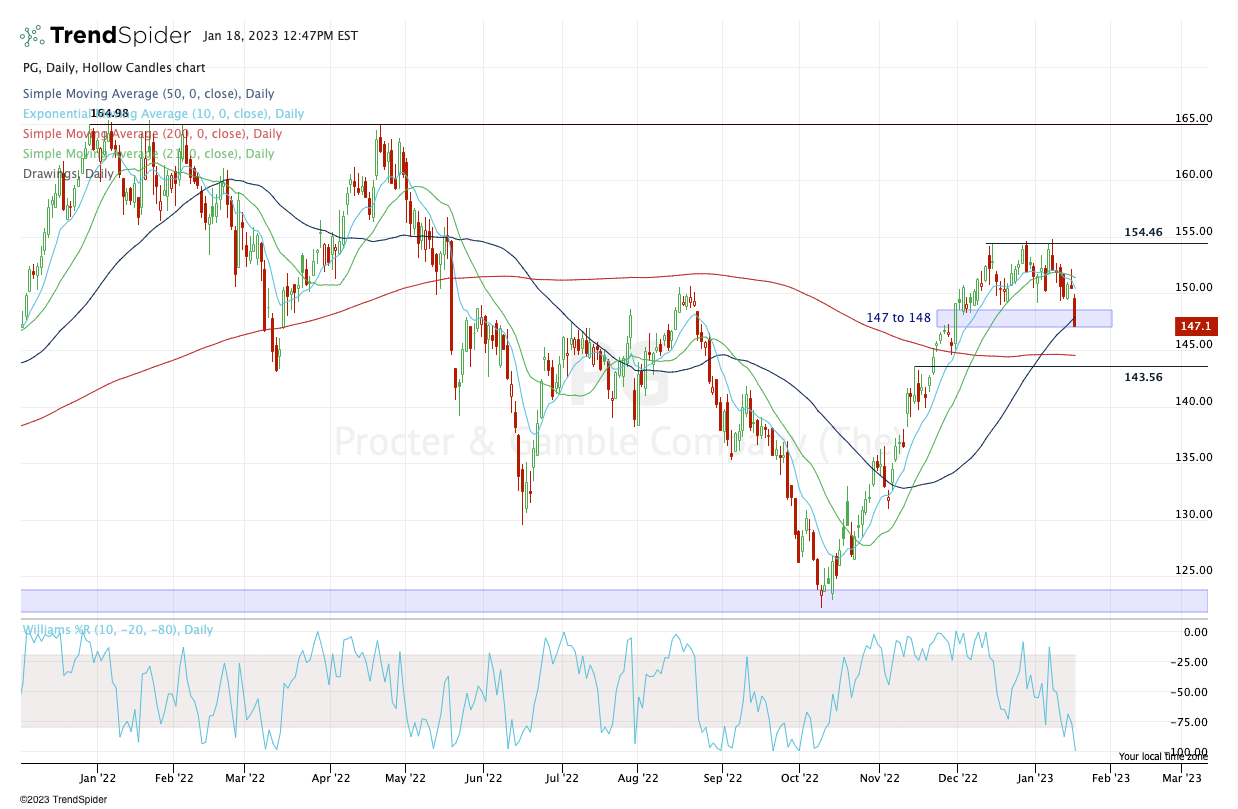Click the 160.00 price axis label
This screenshot has width=1238, height=809.
tap(1193, 174)
